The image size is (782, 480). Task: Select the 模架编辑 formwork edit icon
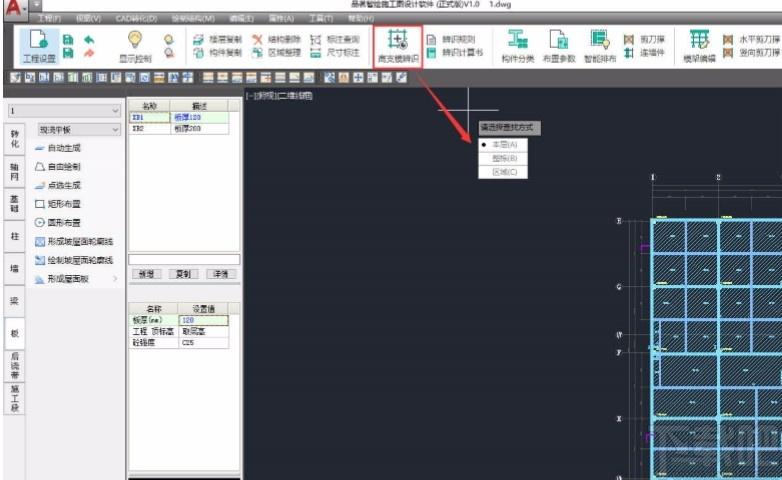coord(699,39)
